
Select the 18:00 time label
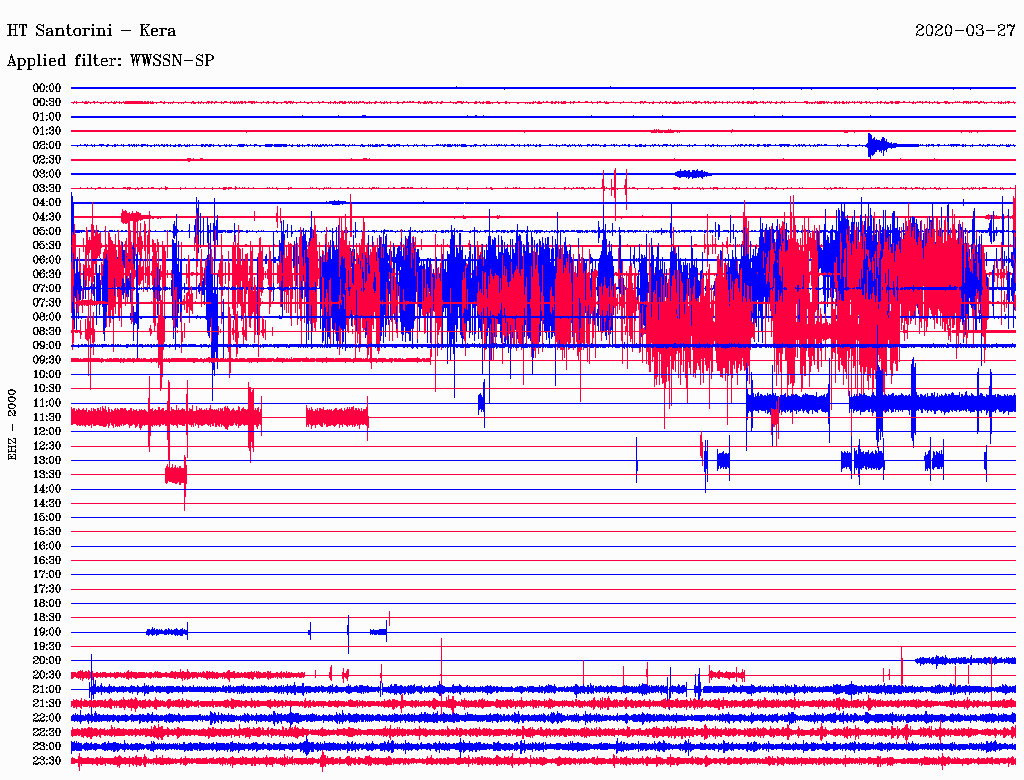click(47, 604)
